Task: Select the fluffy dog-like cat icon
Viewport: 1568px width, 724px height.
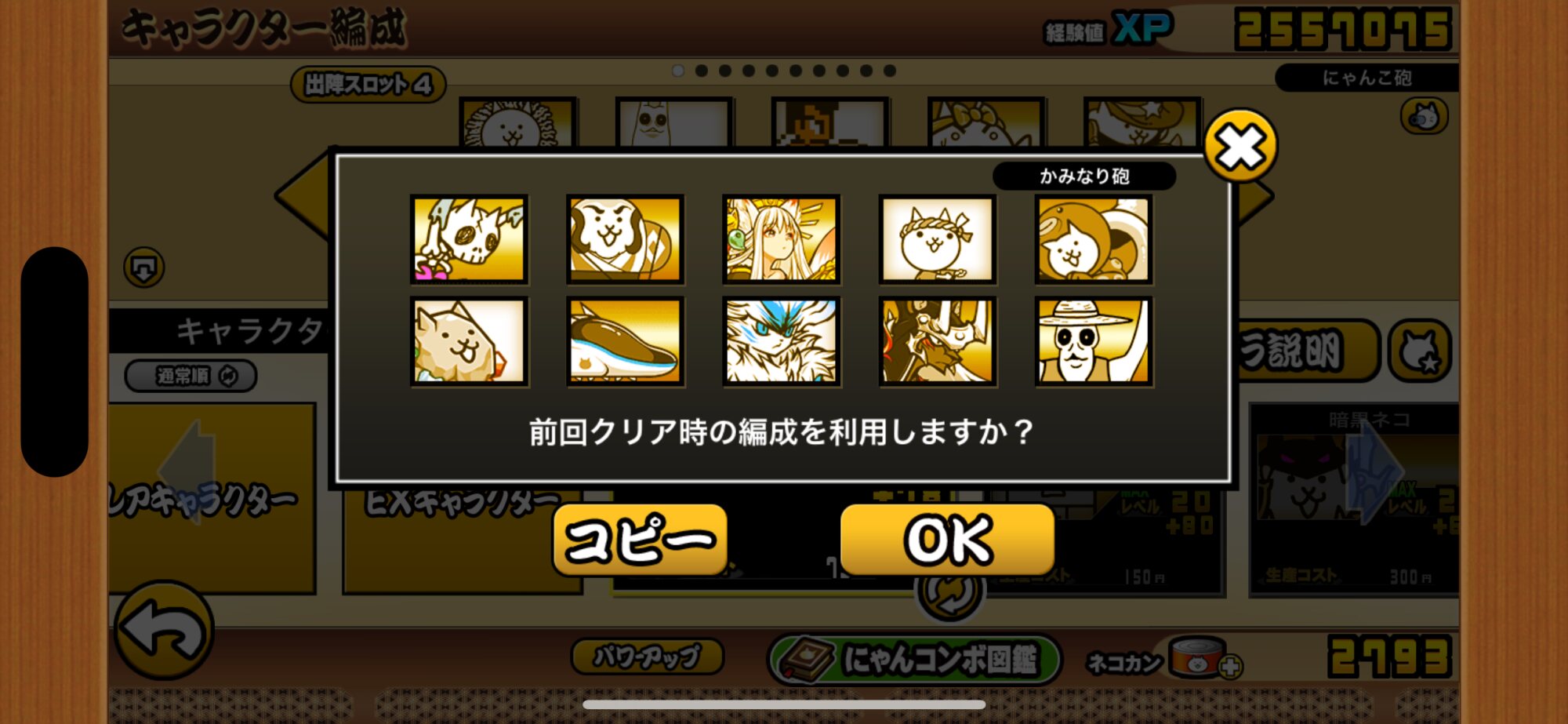Action: (x=469, y=341)
